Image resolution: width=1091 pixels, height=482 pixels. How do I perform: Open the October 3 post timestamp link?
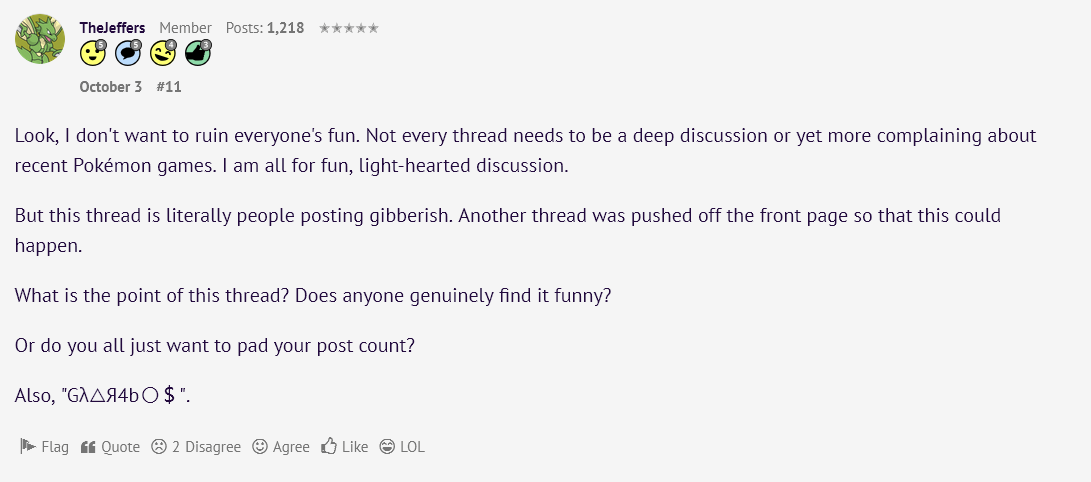[111, 87]
